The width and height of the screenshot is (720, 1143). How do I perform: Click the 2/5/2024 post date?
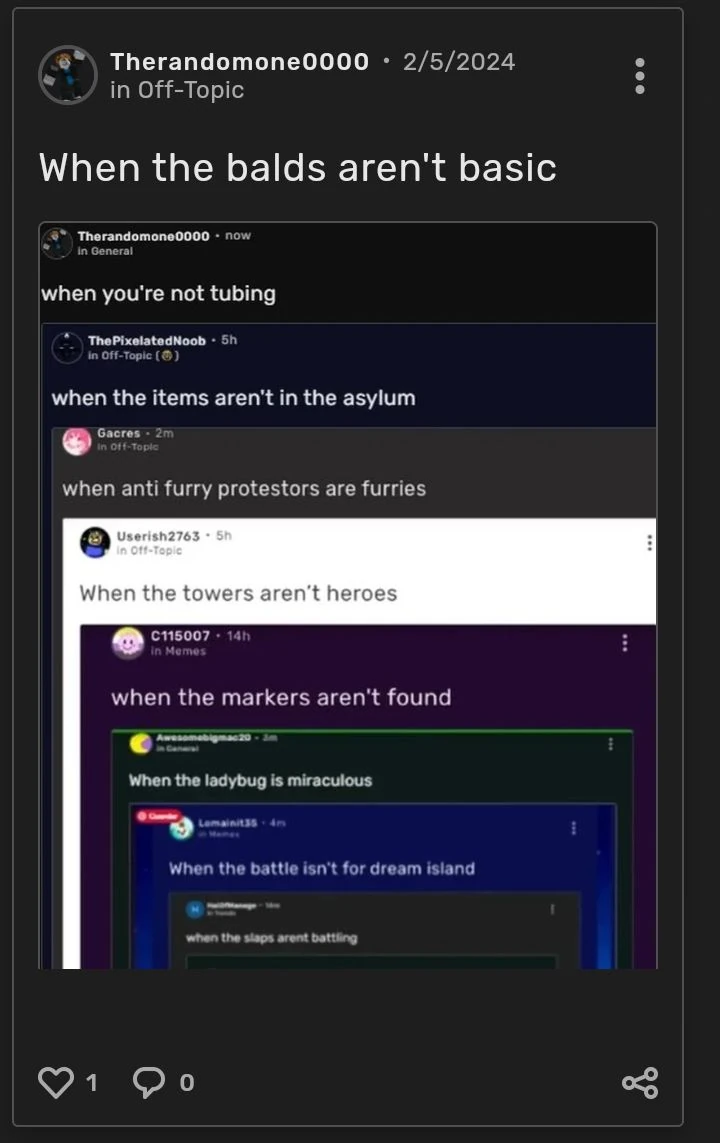pos(459,62)
